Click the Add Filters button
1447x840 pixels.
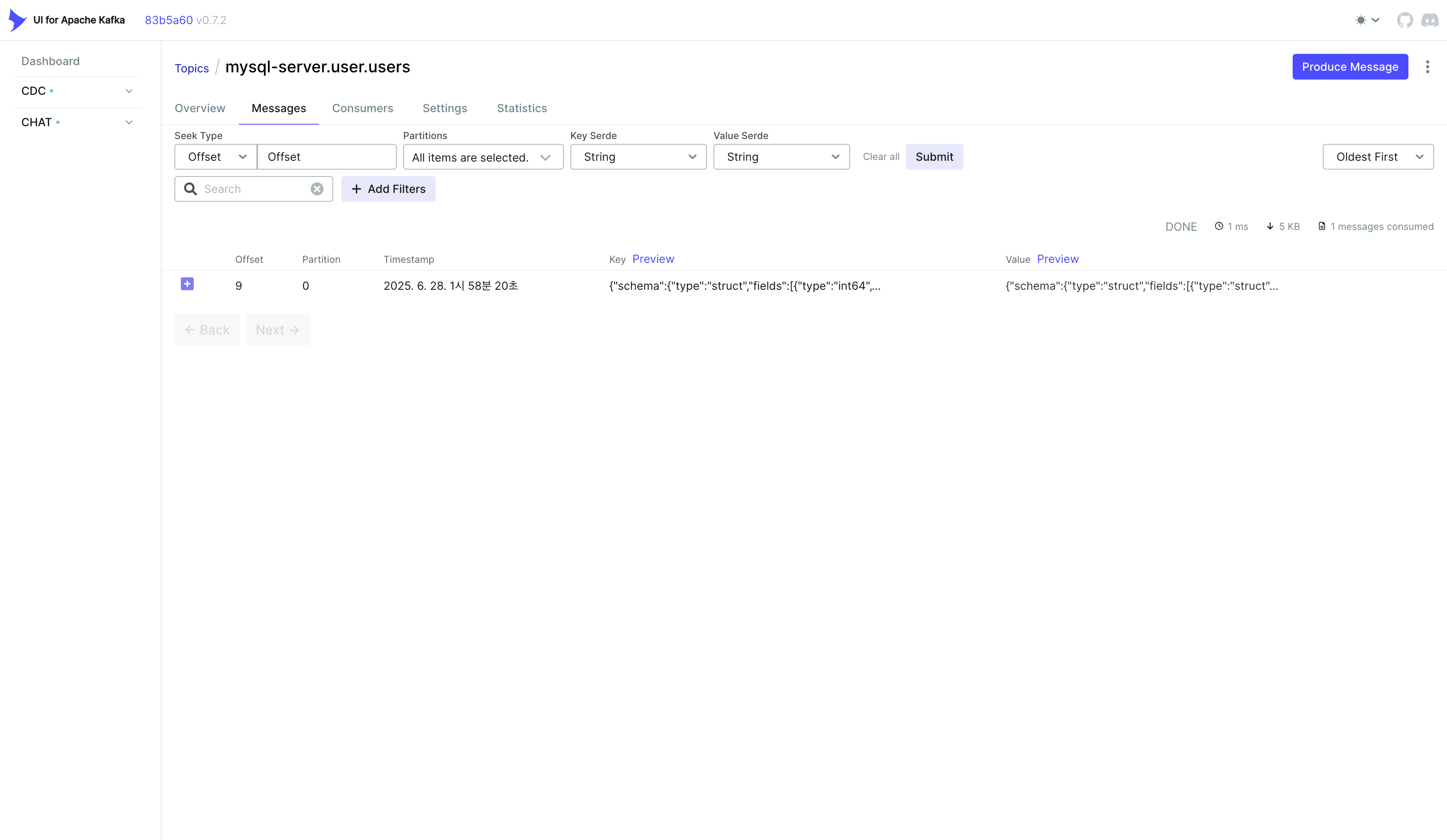(x=388, y=189)
